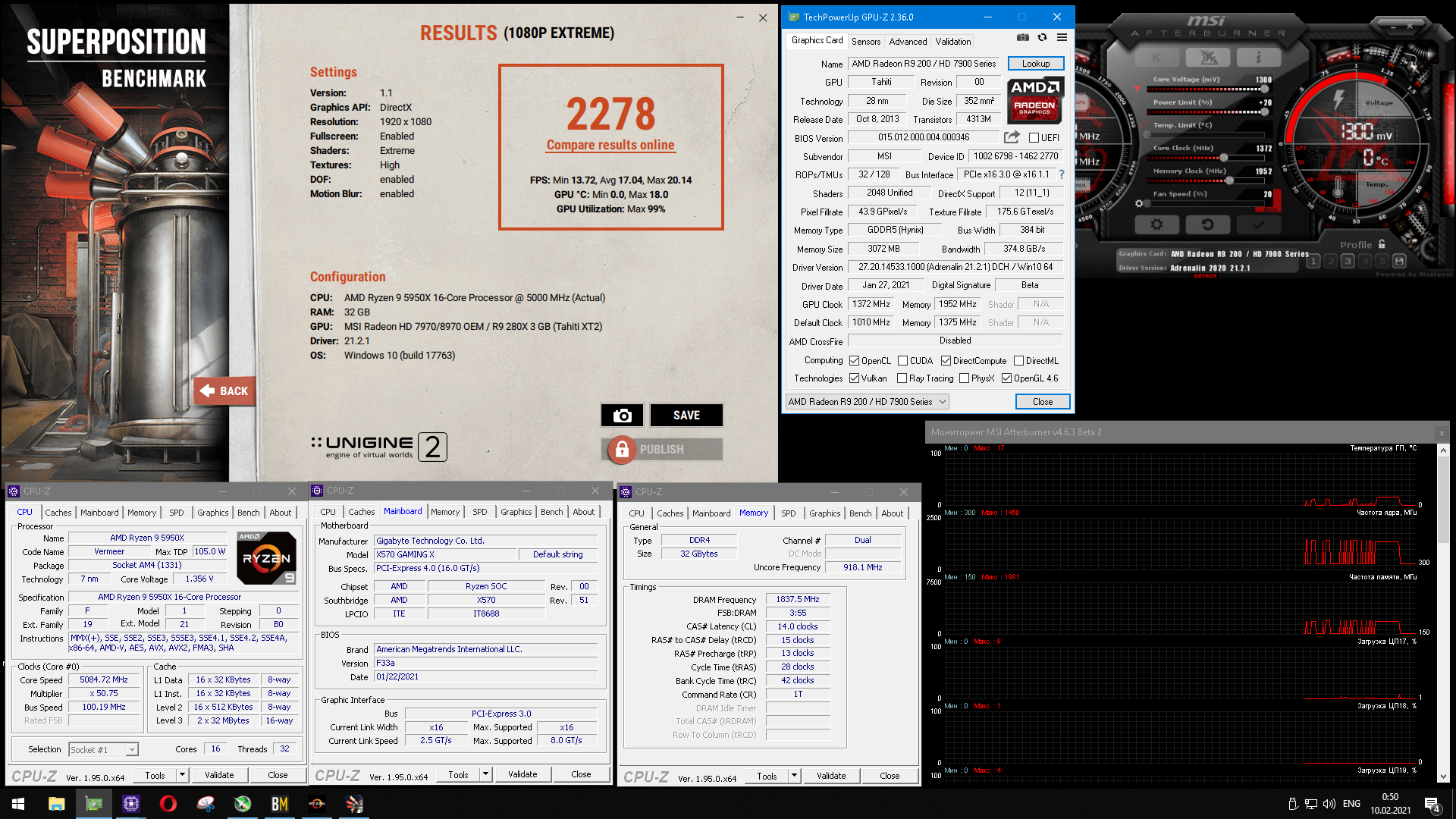Click the GPU-Z refresh icon
This screenshot has height=819, width=1456.
pos(1043,37)
